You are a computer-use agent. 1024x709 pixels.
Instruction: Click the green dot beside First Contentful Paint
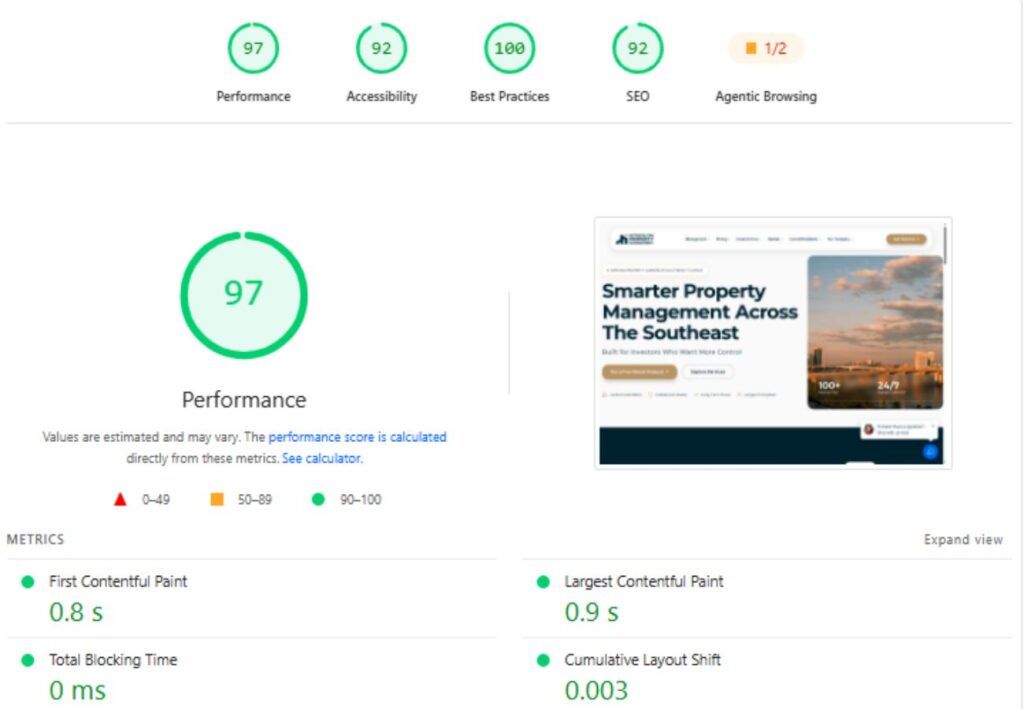point(27,582)
